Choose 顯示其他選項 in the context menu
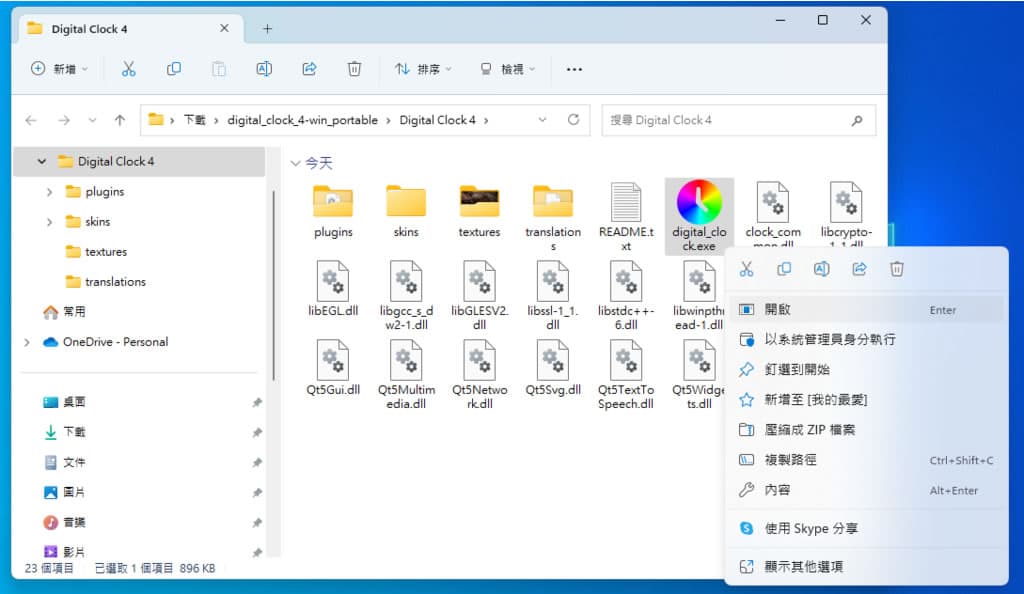 click(x=867, y=566)
